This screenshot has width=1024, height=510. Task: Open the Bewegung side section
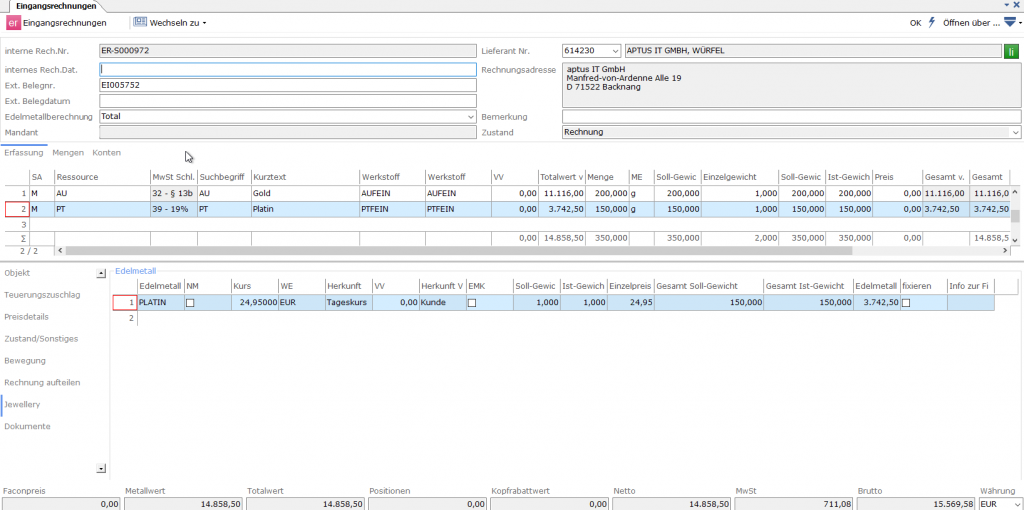click(x=24, y=360)
